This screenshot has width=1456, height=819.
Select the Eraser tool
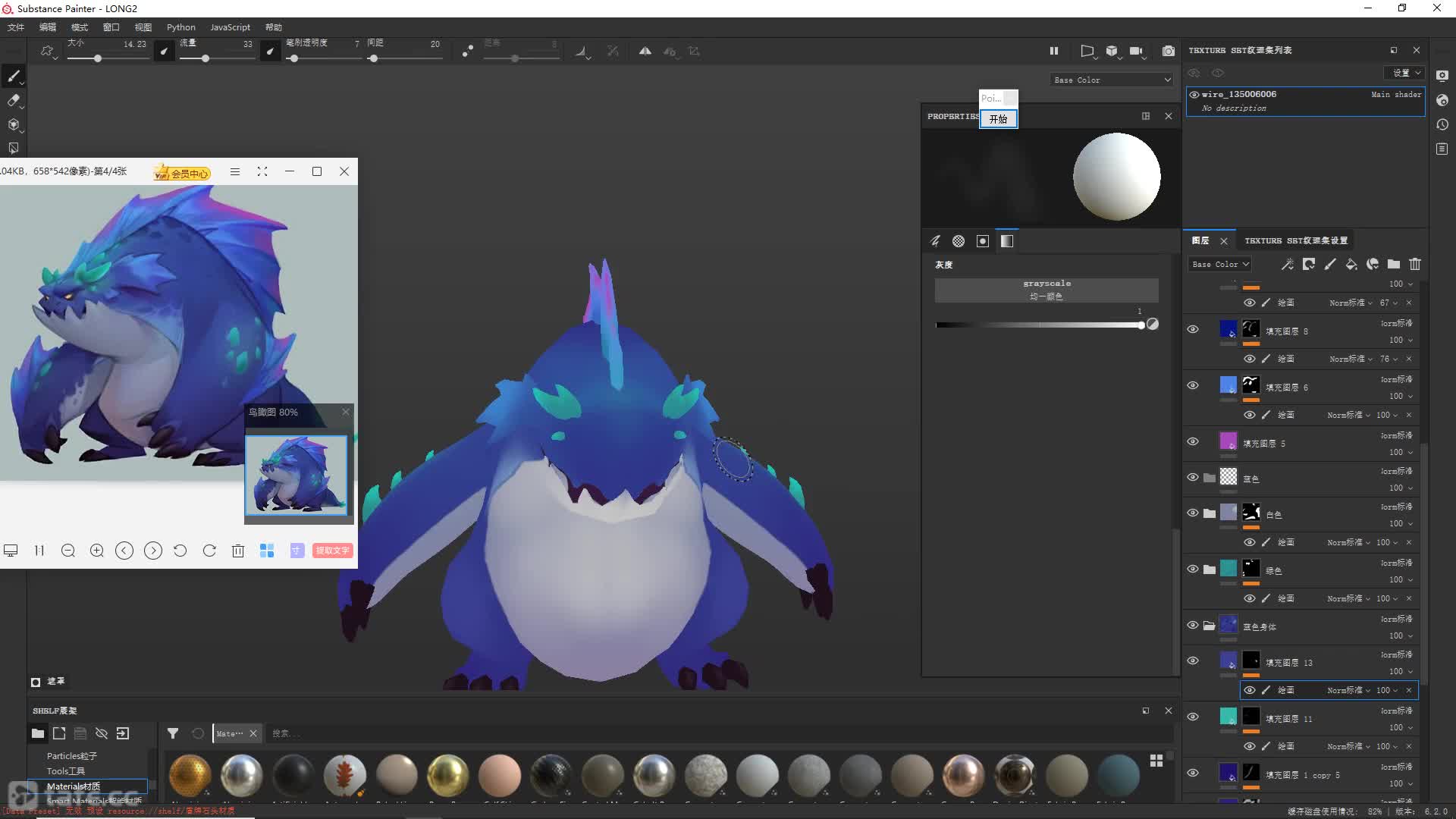(x=14, y=100)
